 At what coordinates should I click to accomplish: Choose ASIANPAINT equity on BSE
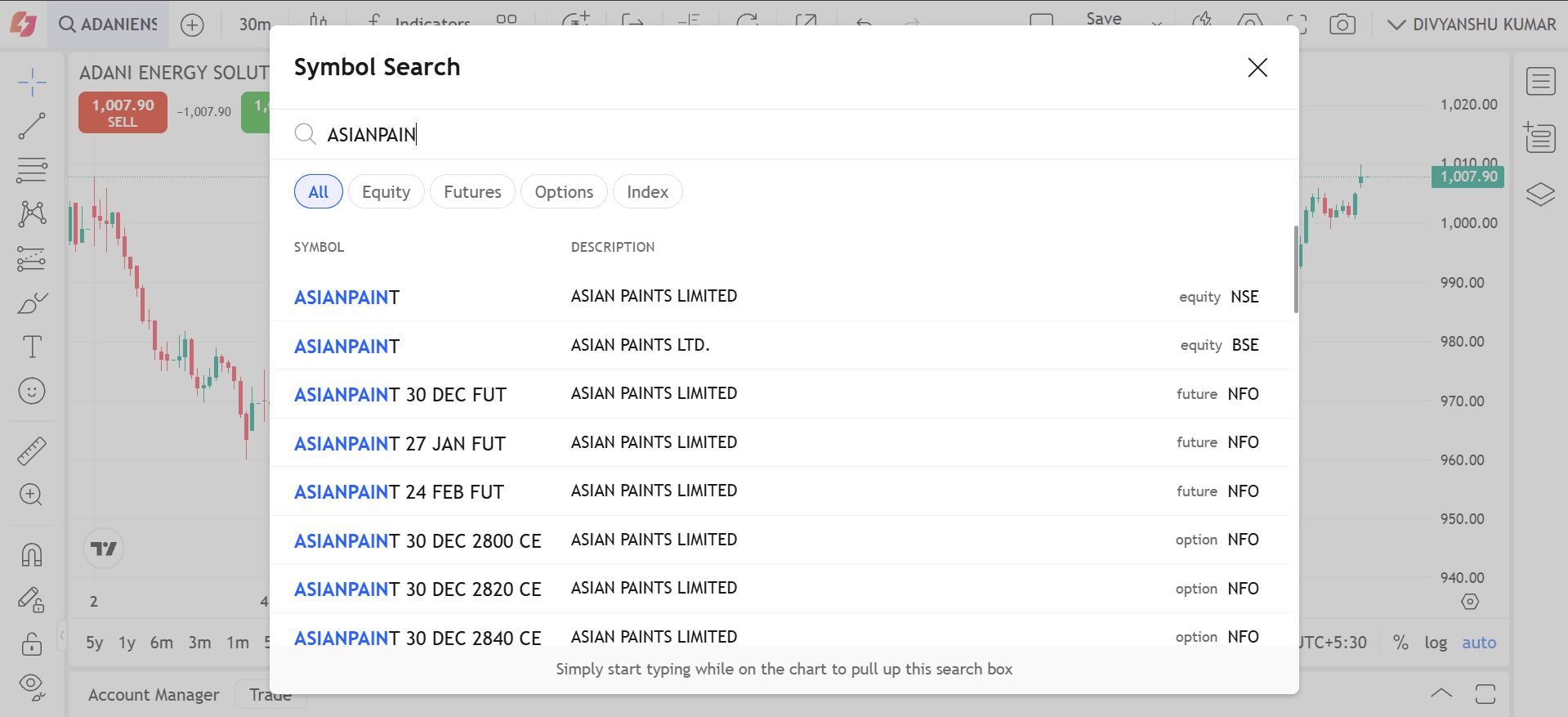[x=783, y=345]
